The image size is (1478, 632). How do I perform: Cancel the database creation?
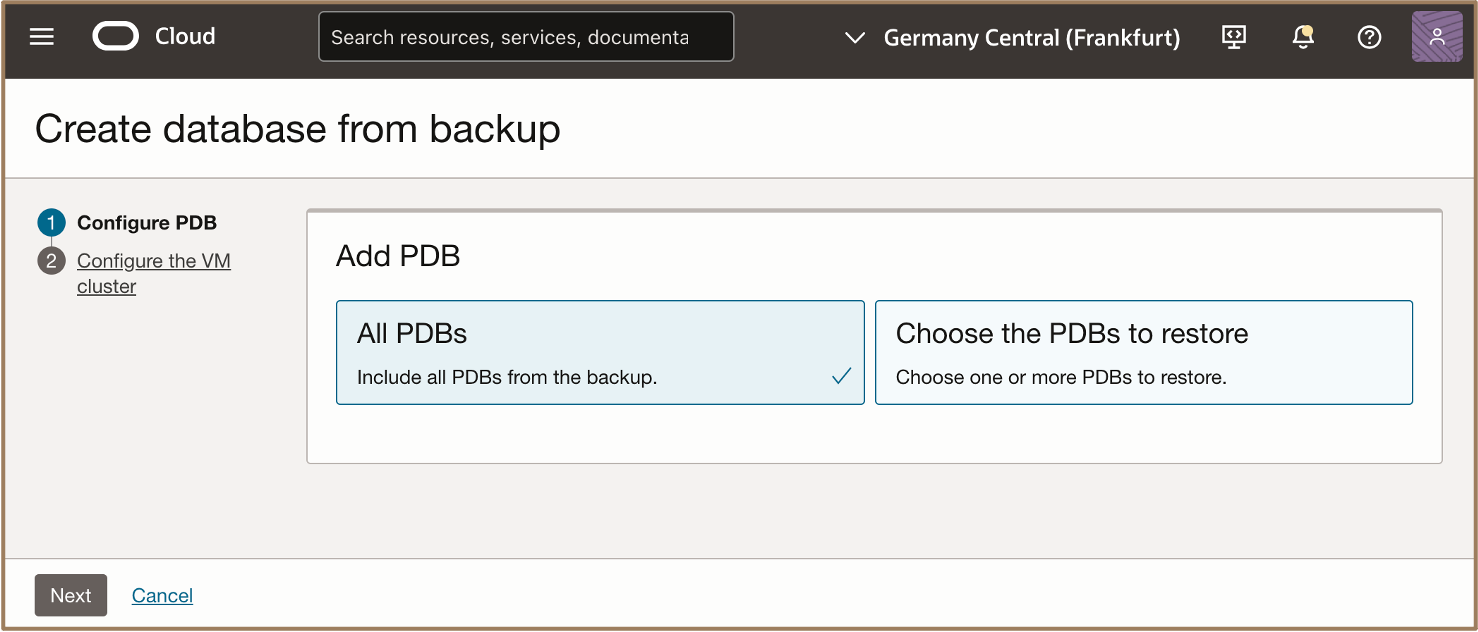[x=162, y=595]
